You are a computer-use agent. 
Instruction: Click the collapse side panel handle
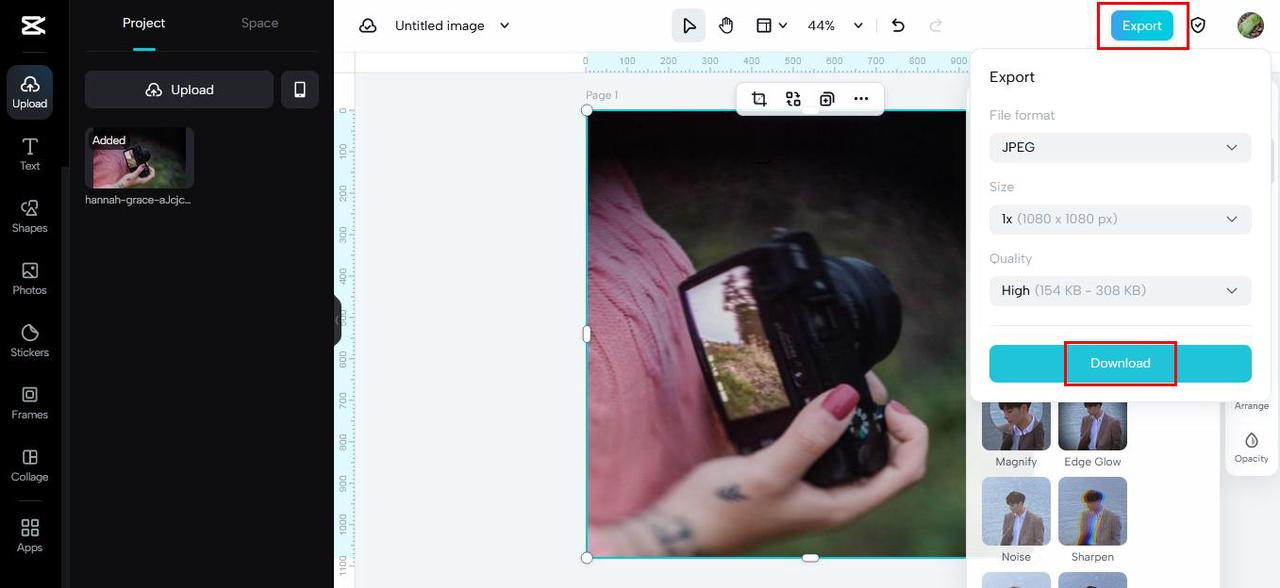(338, 320)
